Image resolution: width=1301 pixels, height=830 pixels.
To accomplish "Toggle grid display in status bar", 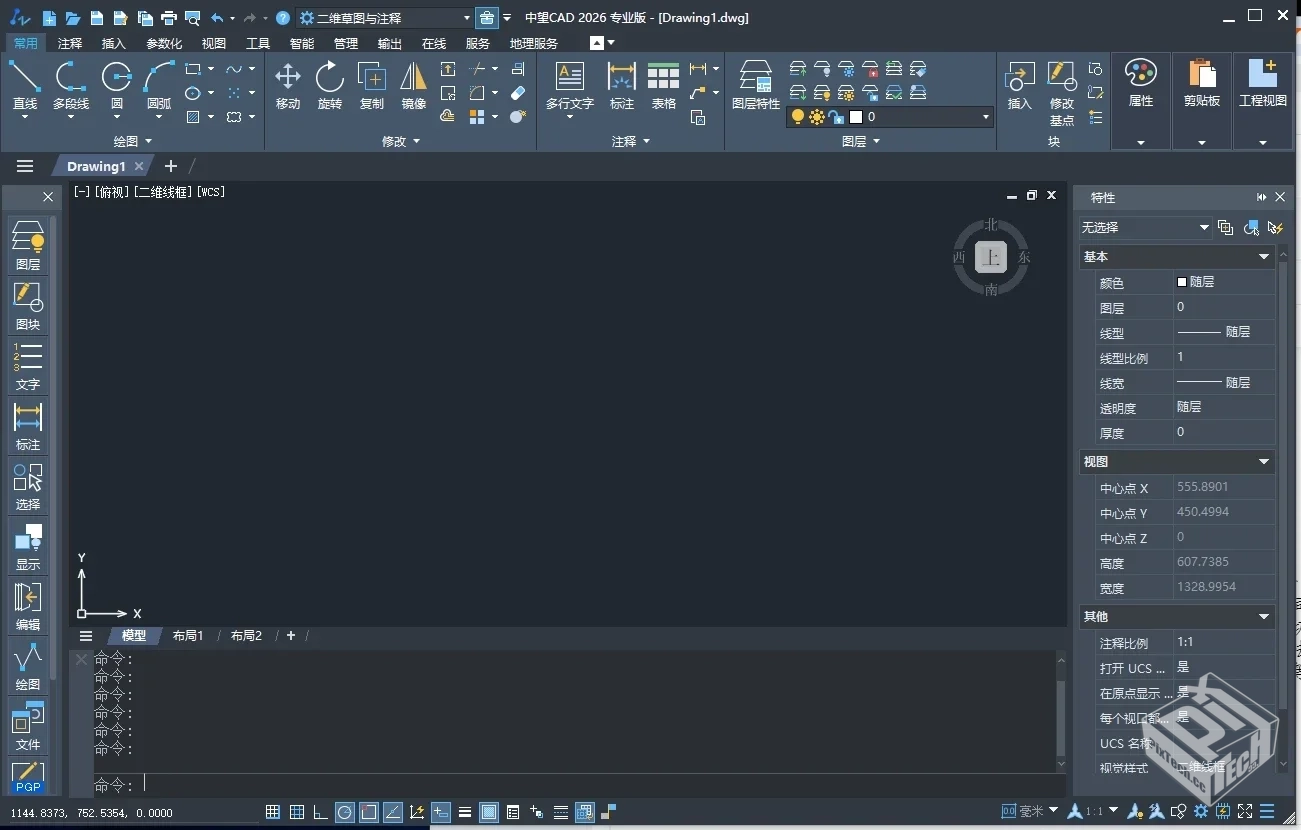I will pyautogui.click(x=273, y=812).
